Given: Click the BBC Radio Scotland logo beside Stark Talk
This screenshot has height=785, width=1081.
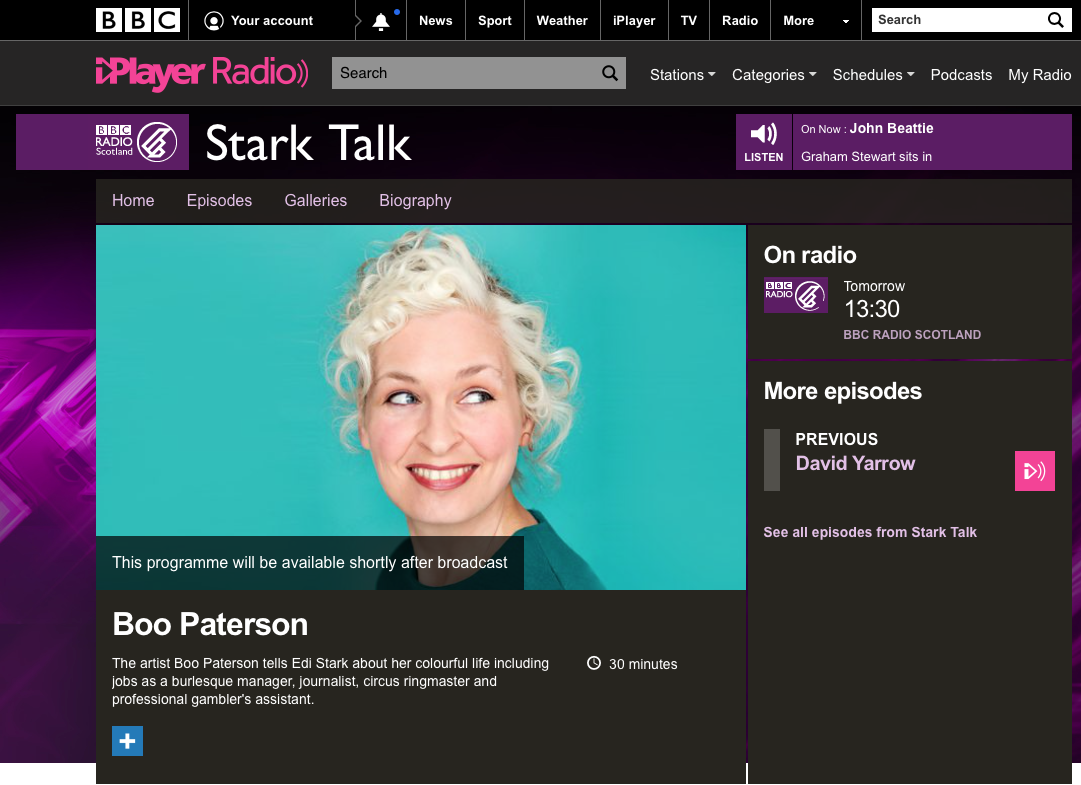Looking at the screenshot, I should point(137,141).
